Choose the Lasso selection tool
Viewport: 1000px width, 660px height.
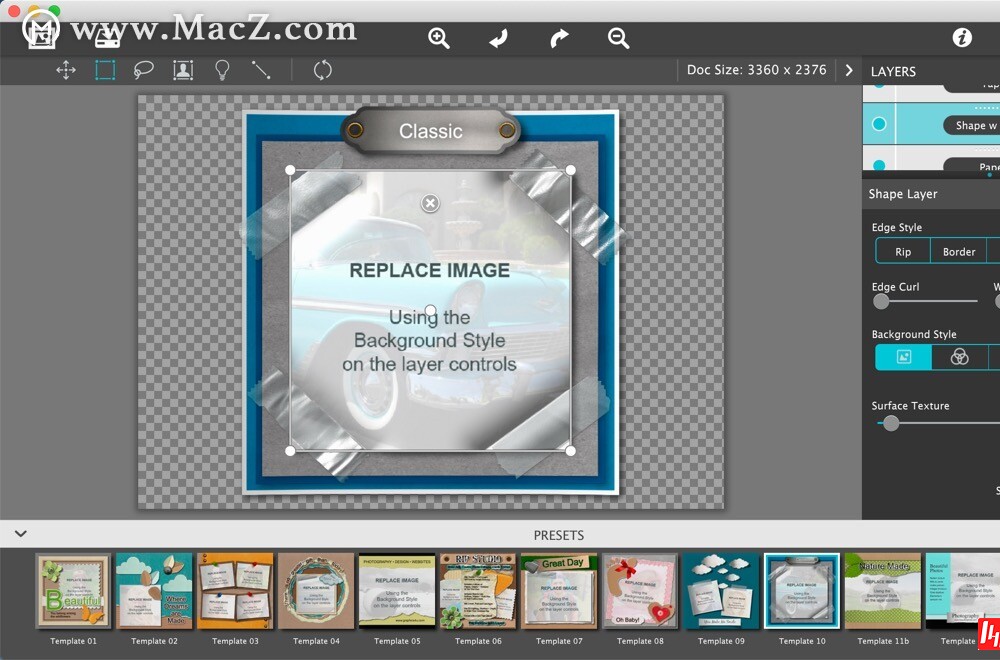(x=144, y=70)
